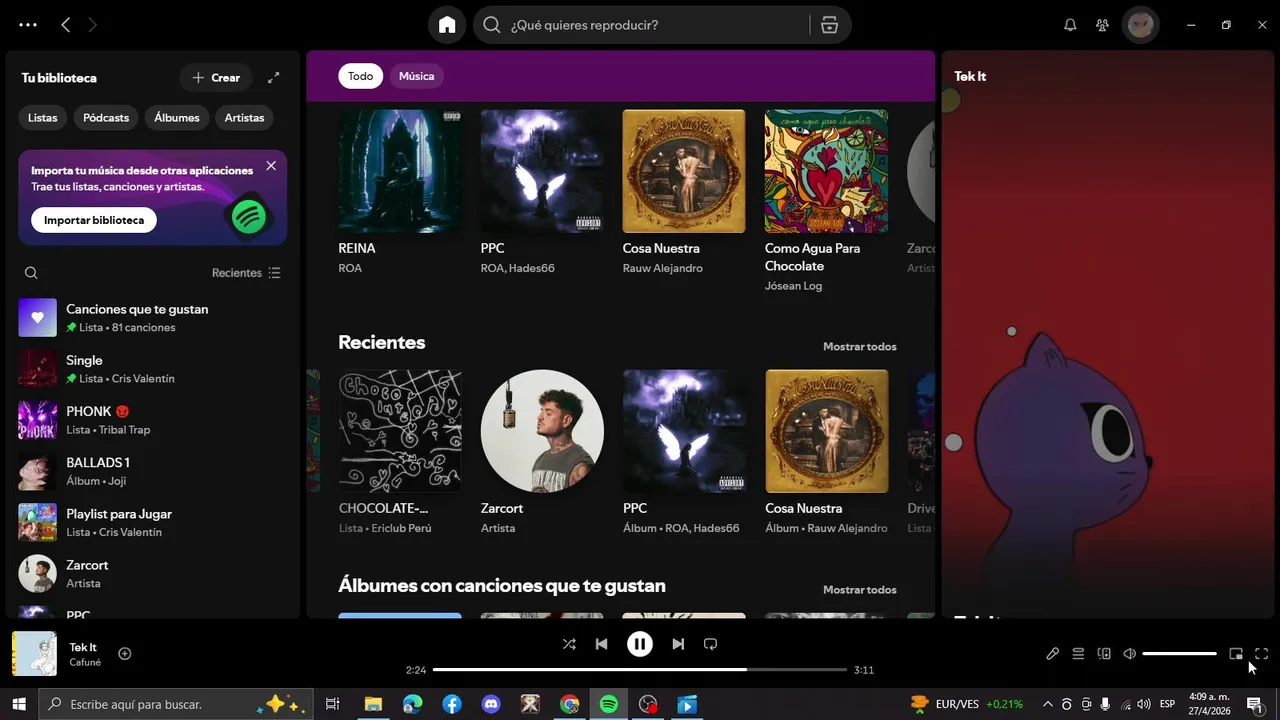Open Discord from the taskbar
The width and height of the screenshot is (1280, 720).
tap(491, 704)
